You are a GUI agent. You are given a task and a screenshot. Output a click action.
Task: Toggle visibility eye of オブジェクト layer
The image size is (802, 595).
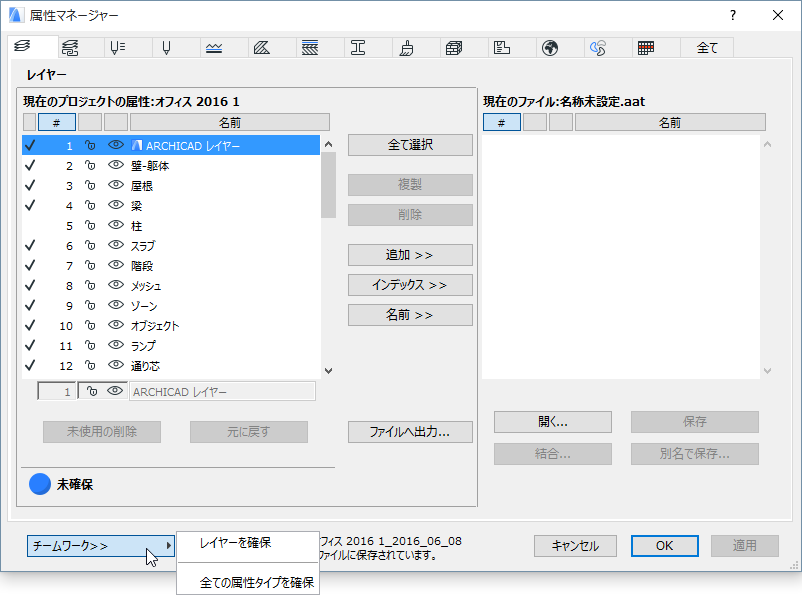(116, 324)
